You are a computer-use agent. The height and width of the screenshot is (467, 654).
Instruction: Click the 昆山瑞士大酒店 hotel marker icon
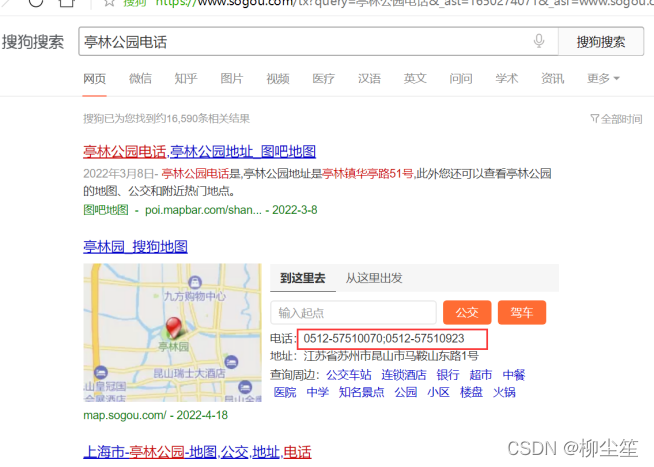(x=231, y=362)
